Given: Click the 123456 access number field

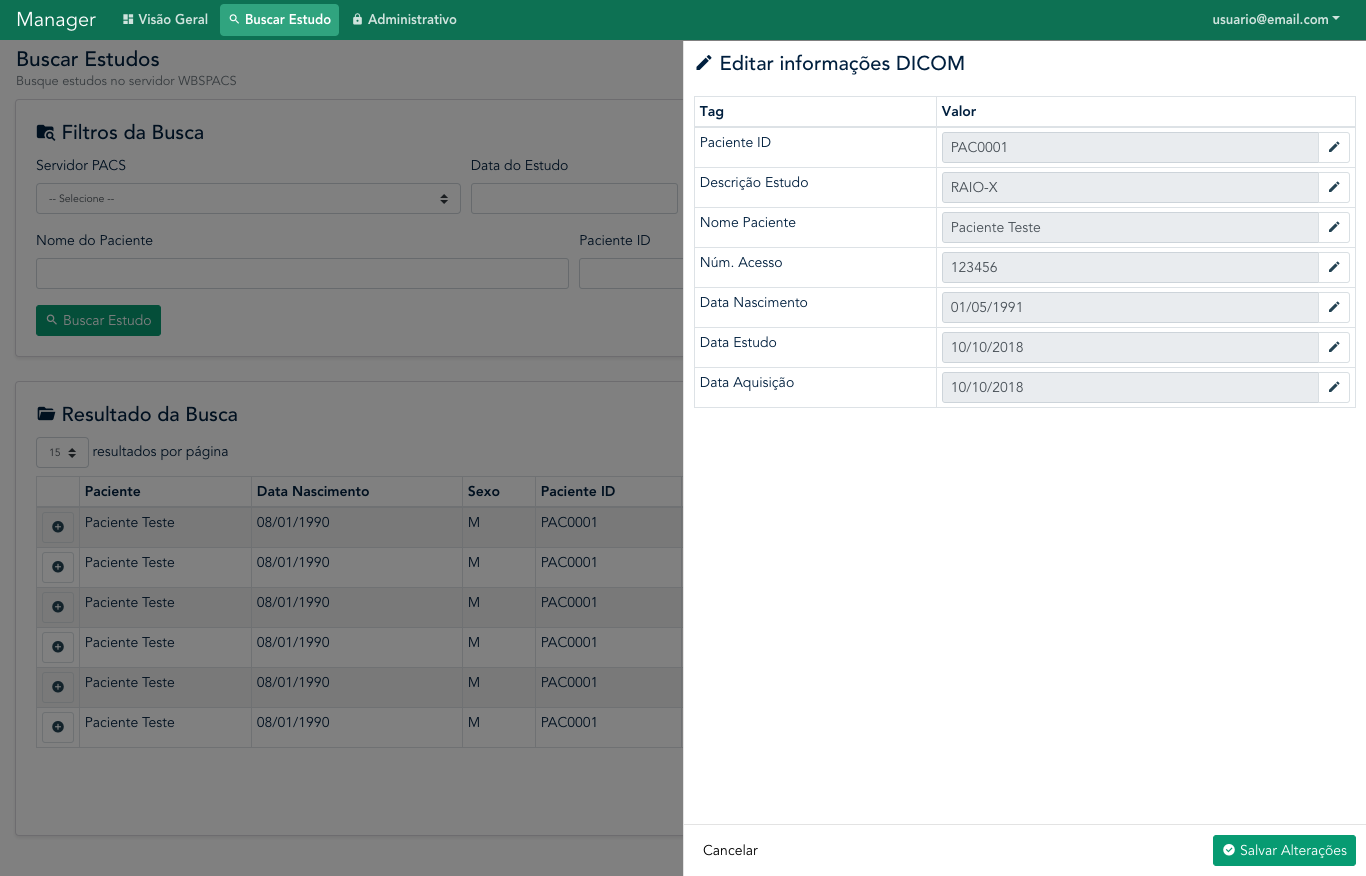Looking at the screenshot, I should (x=1130, y=267).
